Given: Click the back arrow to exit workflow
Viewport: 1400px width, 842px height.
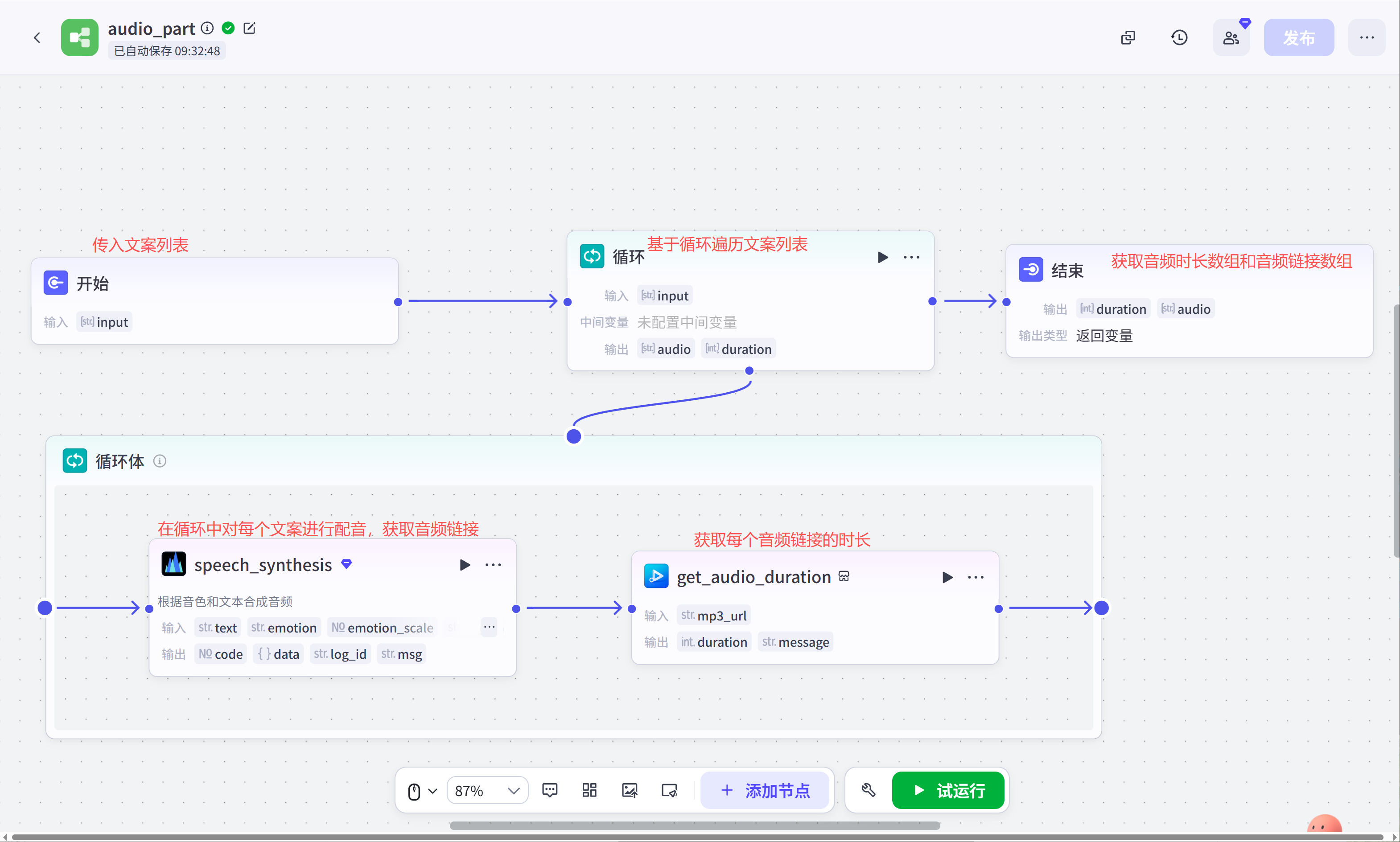Looking at the screenshot, I should click(x=37, y=38).
